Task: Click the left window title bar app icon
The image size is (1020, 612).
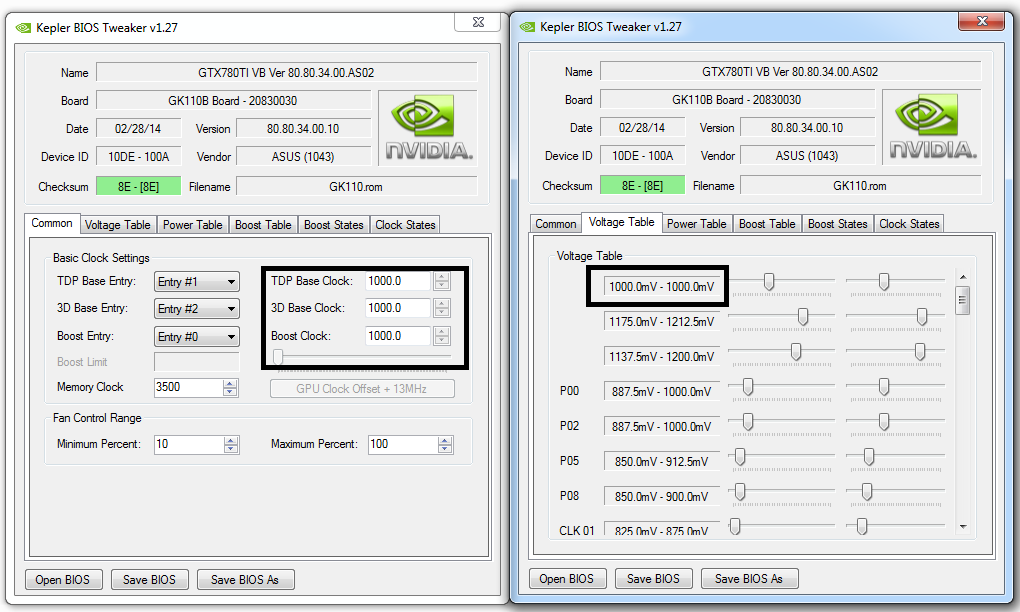Action: pos(23,28)
